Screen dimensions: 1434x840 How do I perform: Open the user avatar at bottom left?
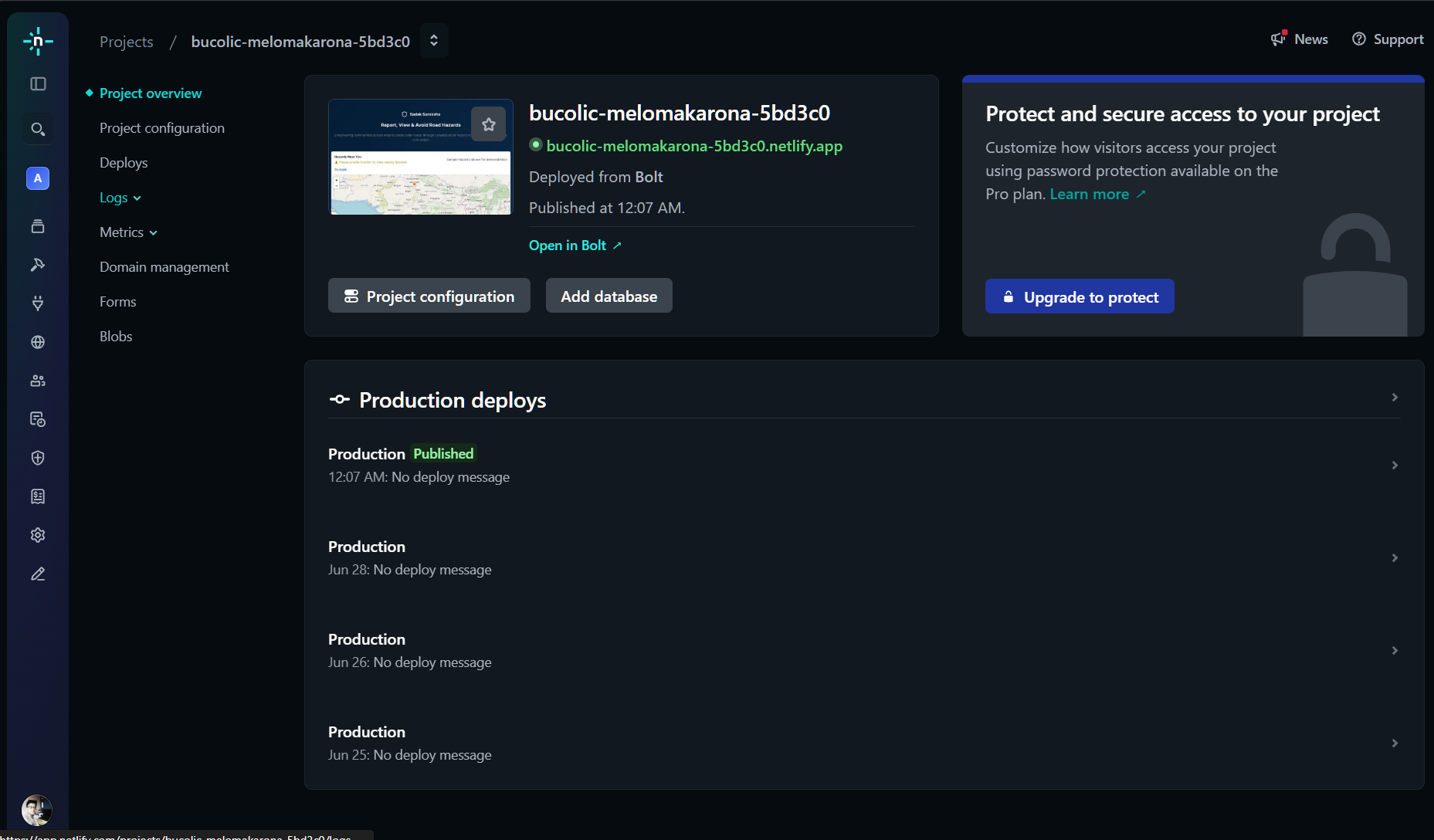[36, 810]
